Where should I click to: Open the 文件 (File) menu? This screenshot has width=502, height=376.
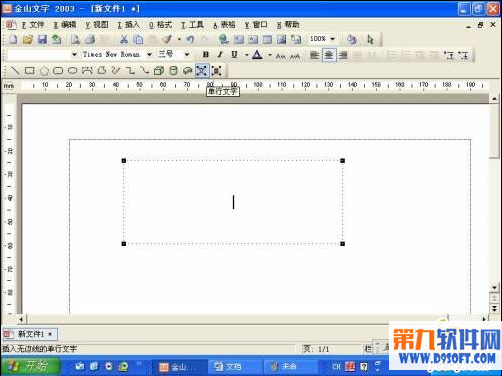pyautogui.click(x=33, y=25)
